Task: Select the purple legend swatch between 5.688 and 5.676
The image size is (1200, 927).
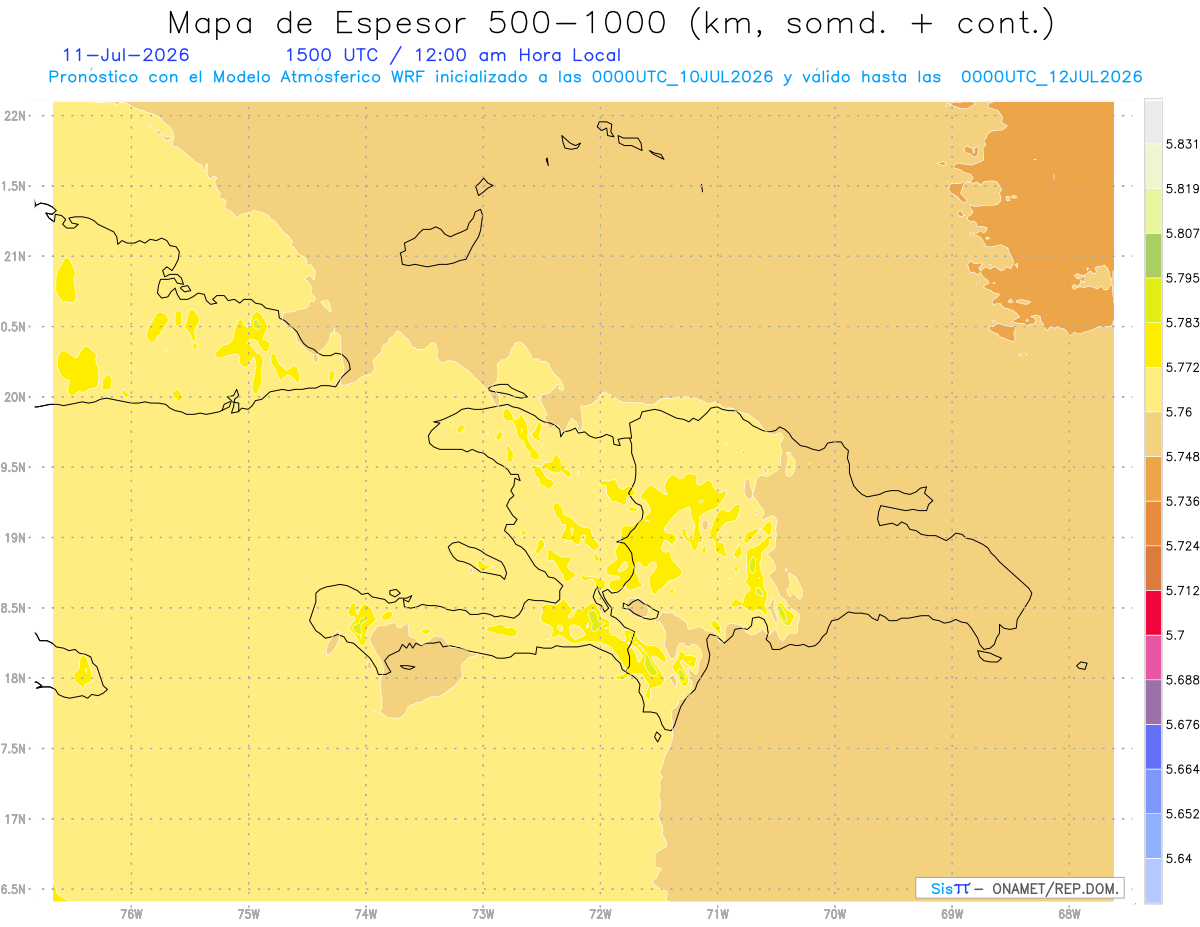Action: click(1153, 702)
